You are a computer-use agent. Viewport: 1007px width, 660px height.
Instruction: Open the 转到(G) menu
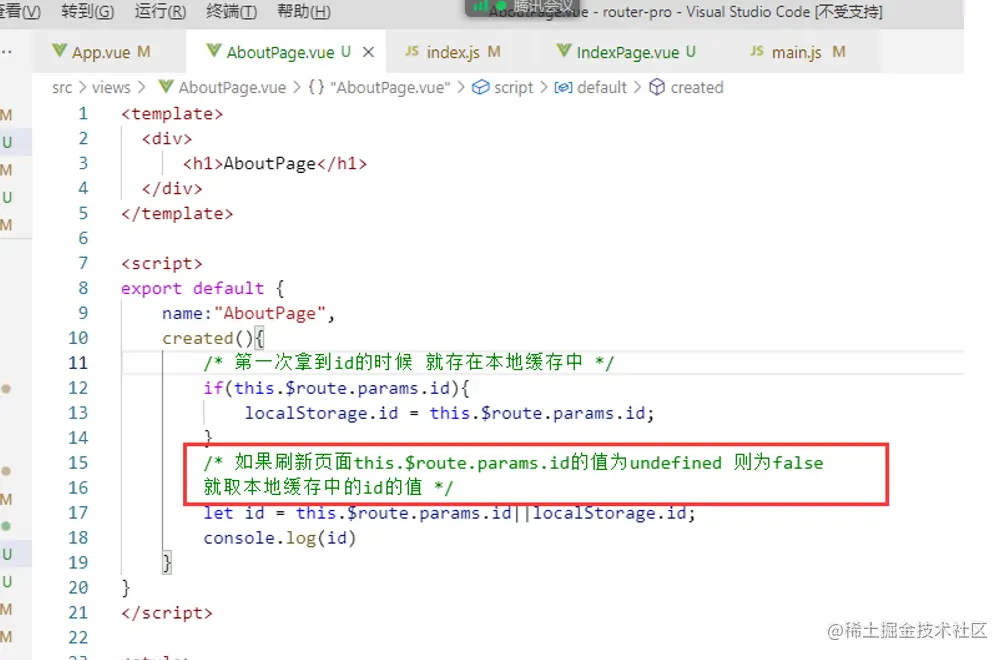click(87, 12)
